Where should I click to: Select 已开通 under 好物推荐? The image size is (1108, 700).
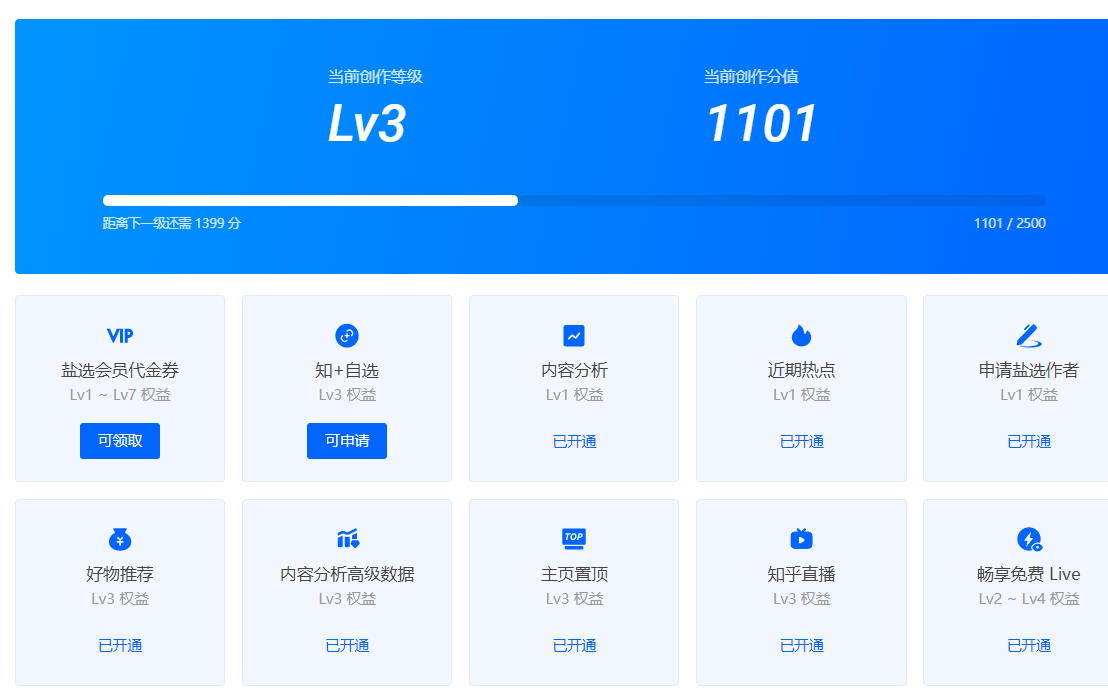pos(120,645)
